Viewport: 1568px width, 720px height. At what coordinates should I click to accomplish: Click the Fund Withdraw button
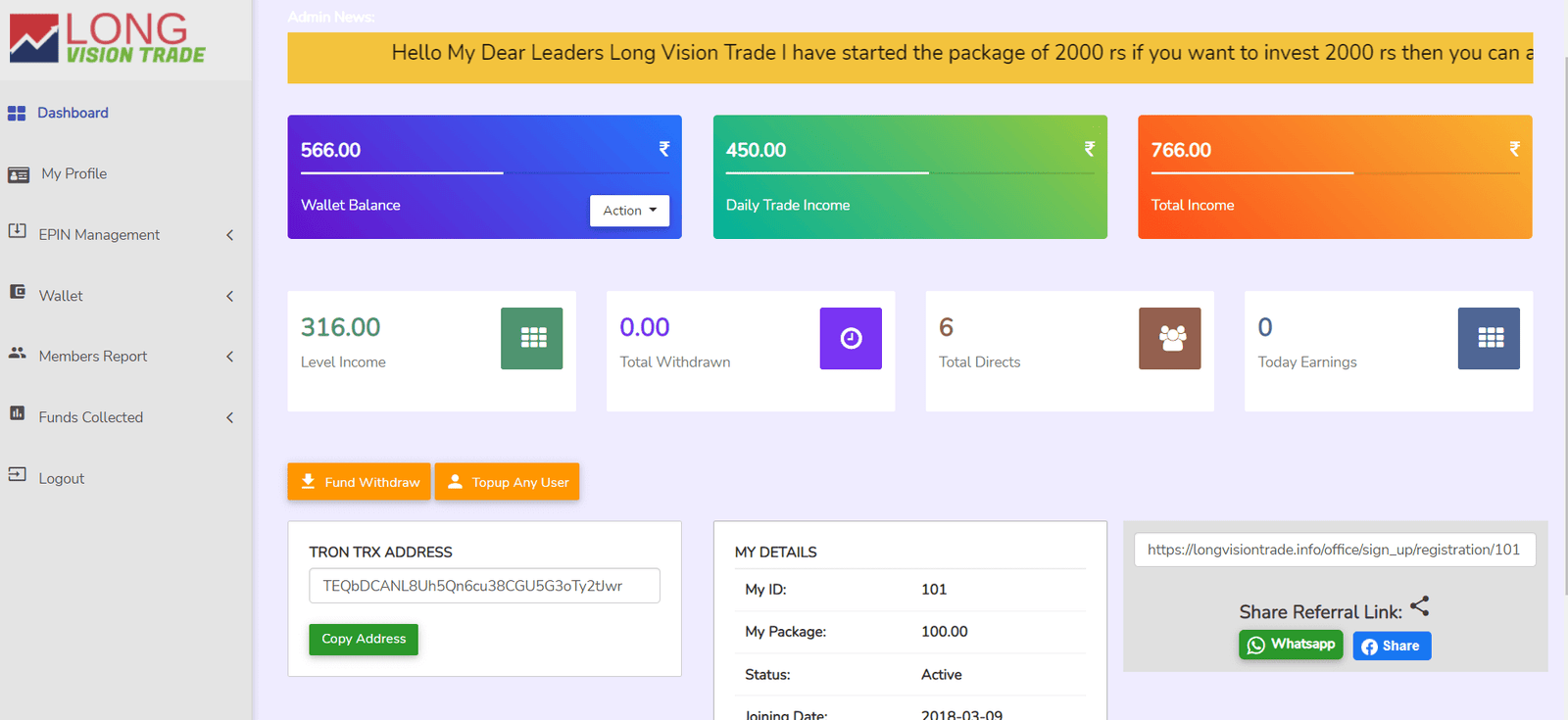tap(359, 481)
